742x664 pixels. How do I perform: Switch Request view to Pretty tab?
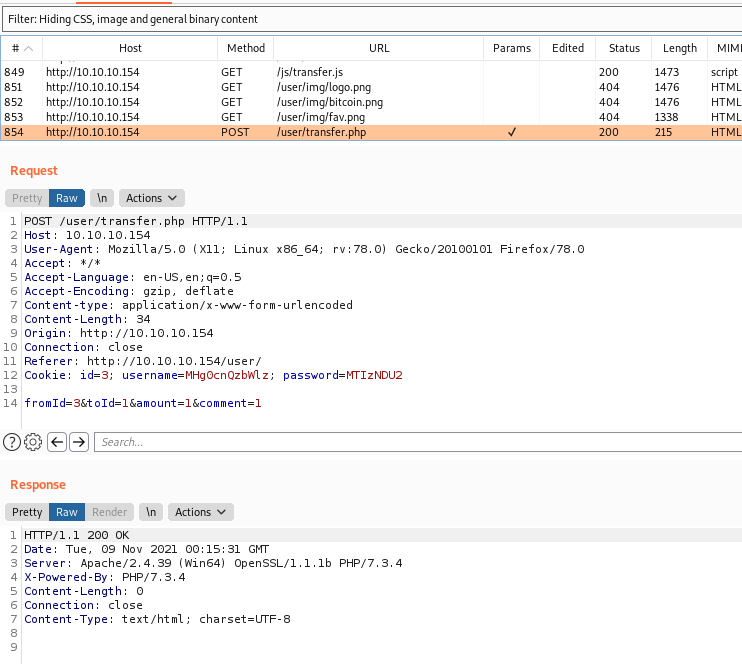27,198
